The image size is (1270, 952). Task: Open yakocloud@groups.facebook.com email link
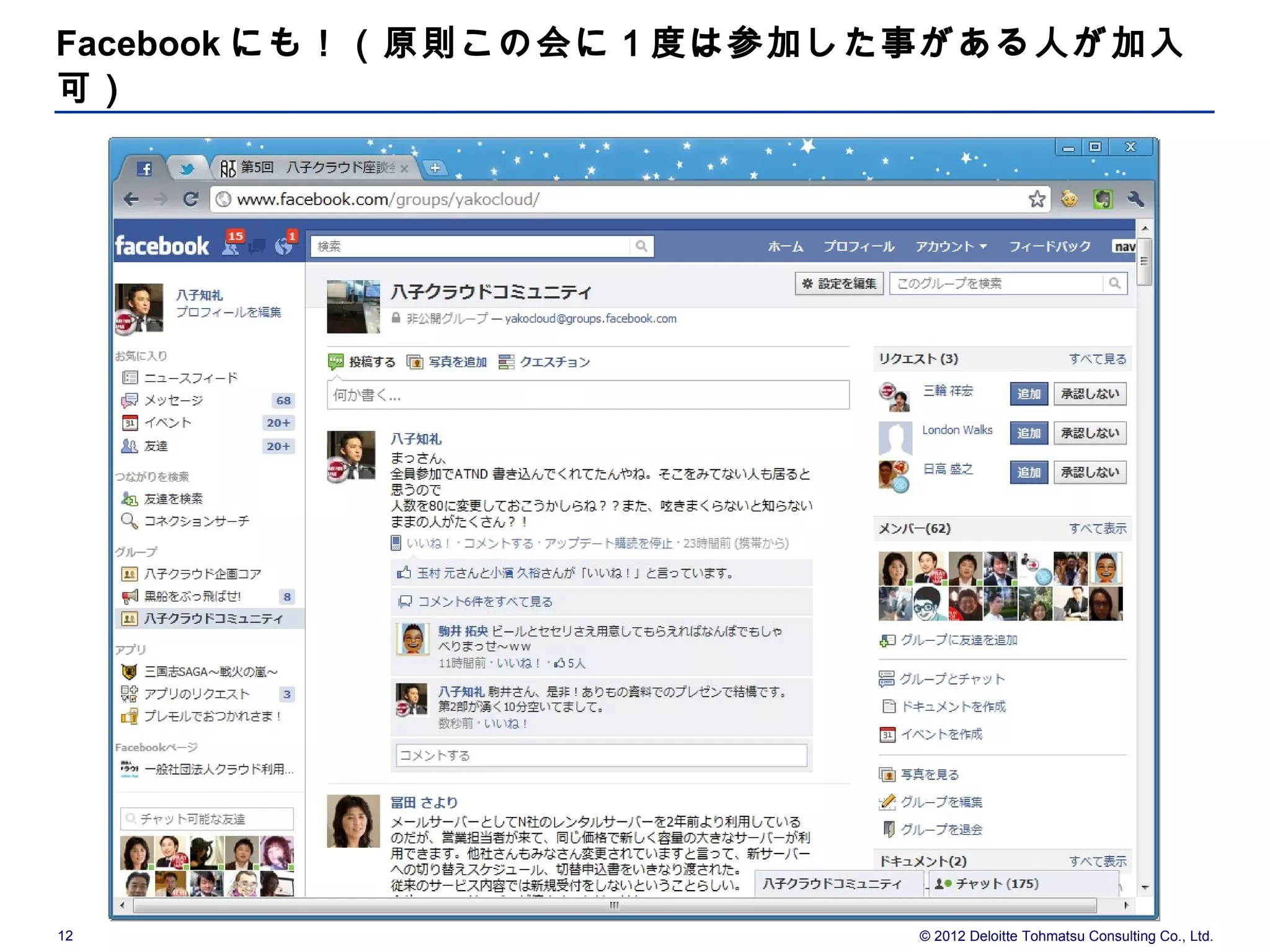590,319
